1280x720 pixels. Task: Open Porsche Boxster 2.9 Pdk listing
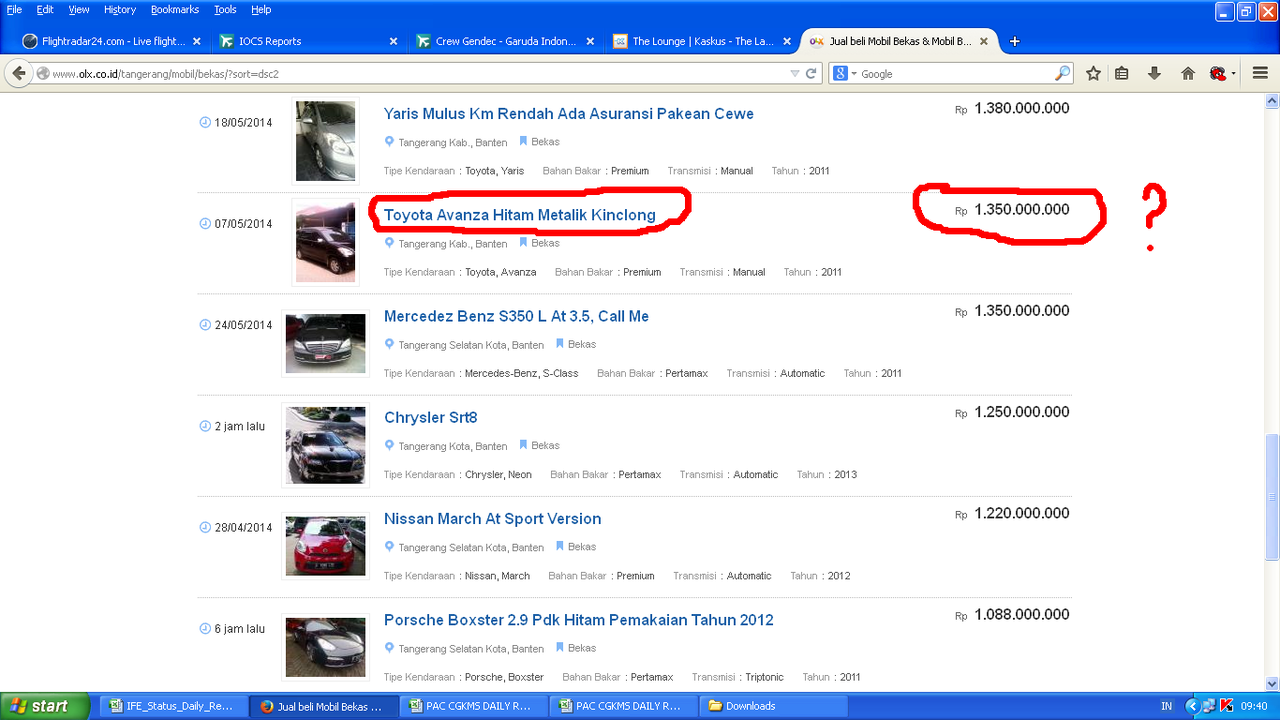coord(579,620)
